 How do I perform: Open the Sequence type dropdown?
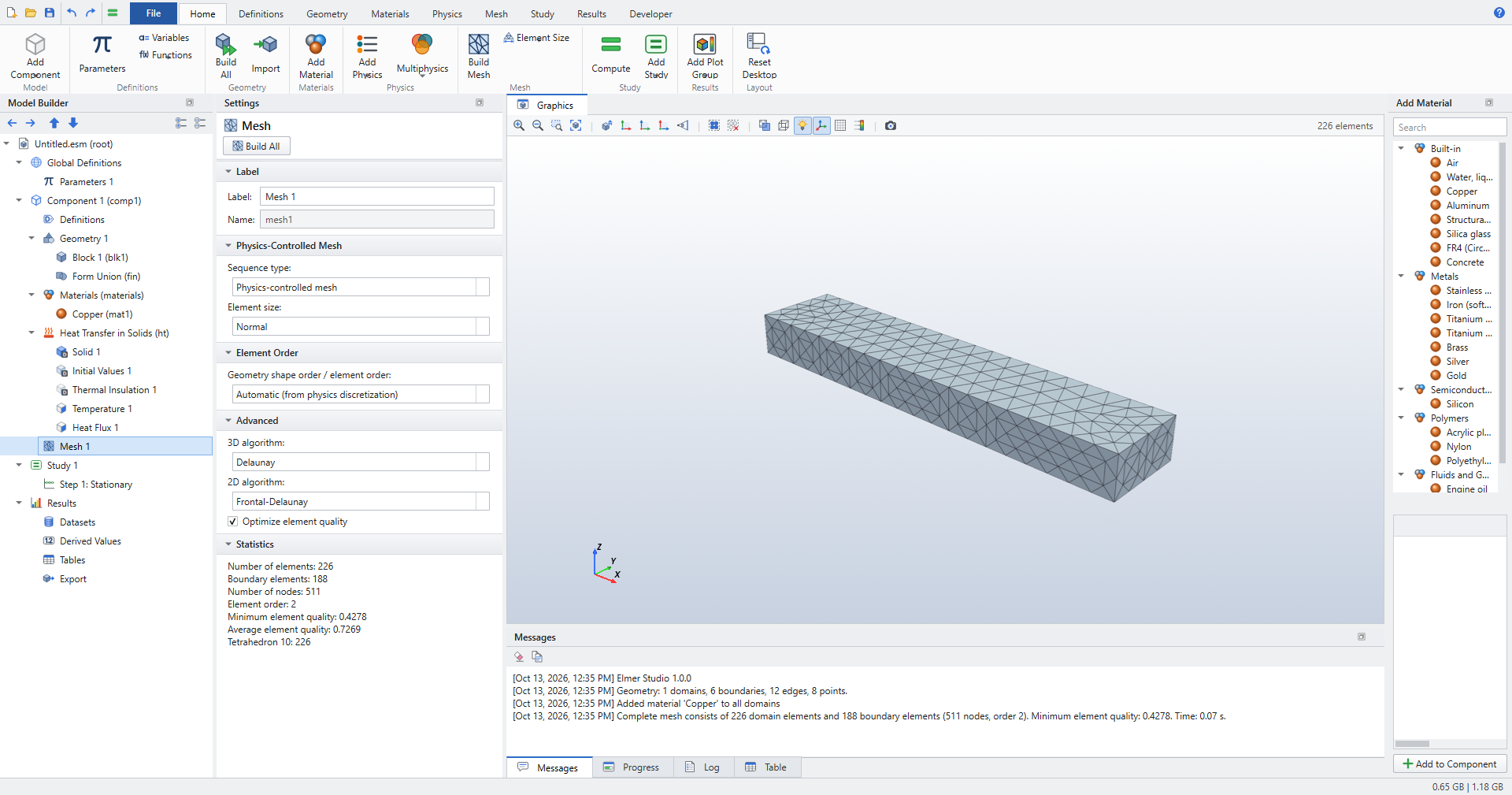361,288
